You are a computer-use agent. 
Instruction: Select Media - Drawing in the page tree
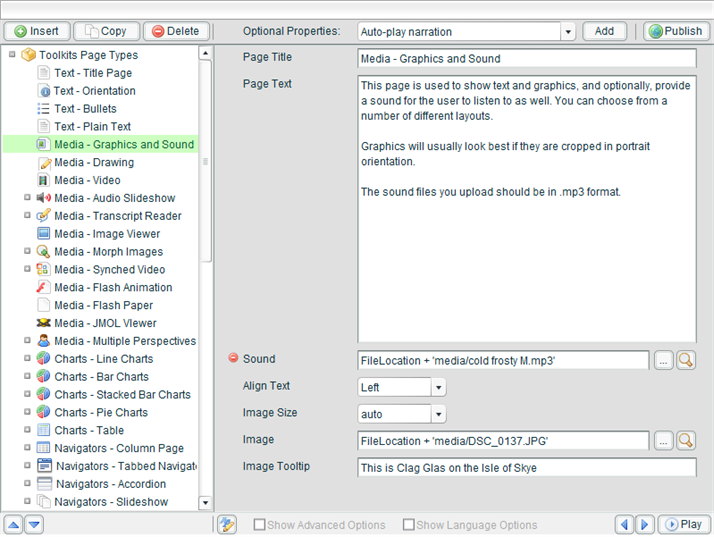pyautogui.click(x=94, y=162)
